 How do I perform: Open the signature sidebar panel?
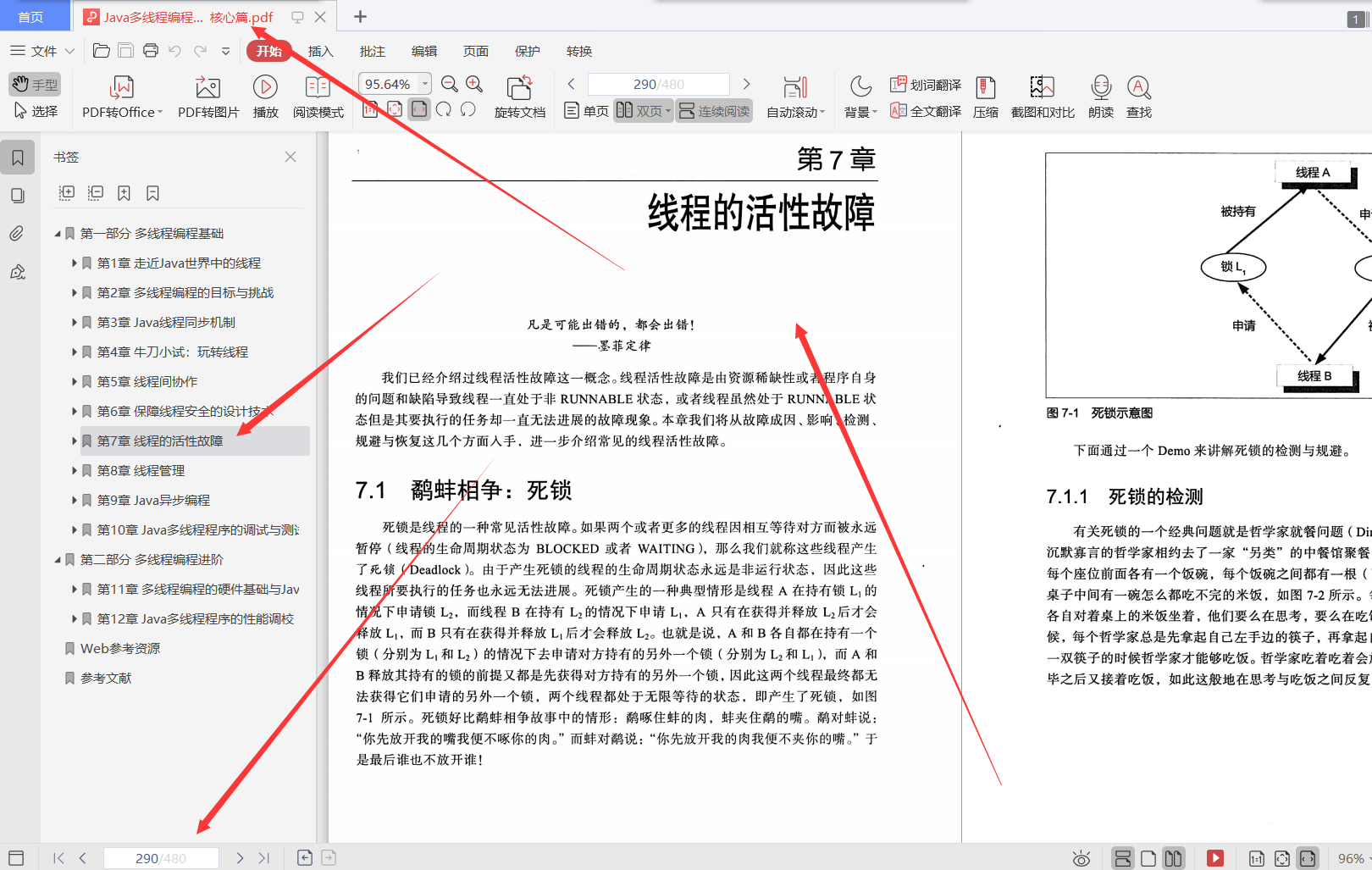point(18,272)
